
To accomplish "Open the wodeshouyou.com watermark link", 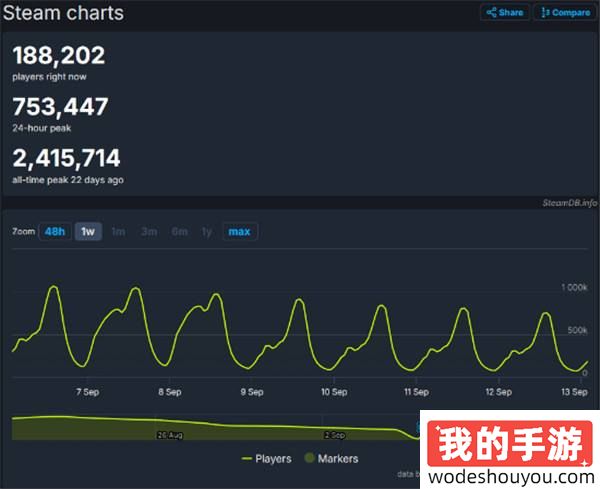I will tap(508, 473).
